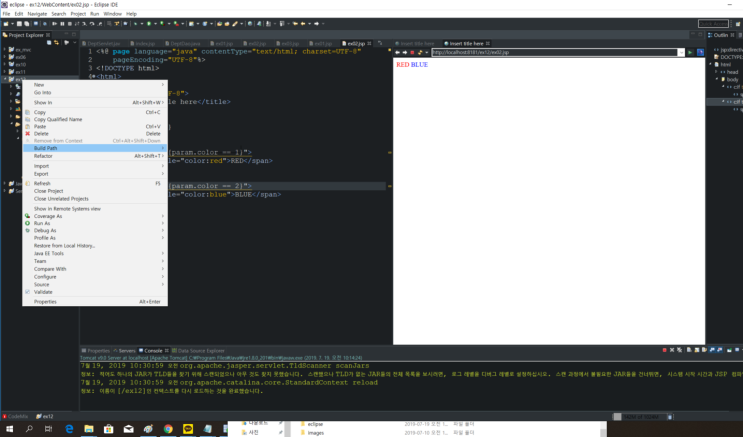The height and width of the screenshot is (437, 743).
Task: Open KakaoTalk from taskbar
Action: pyautogui.click(x=188, y=429)
